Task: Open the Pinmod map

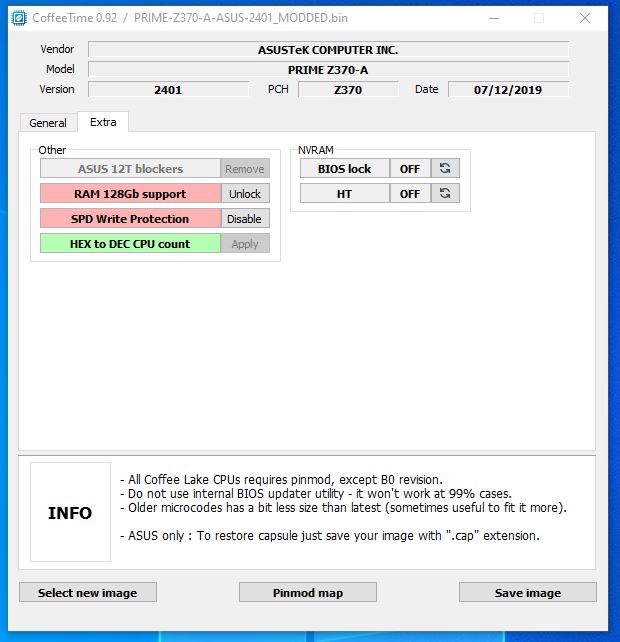Action: click(x=308, y=592)
